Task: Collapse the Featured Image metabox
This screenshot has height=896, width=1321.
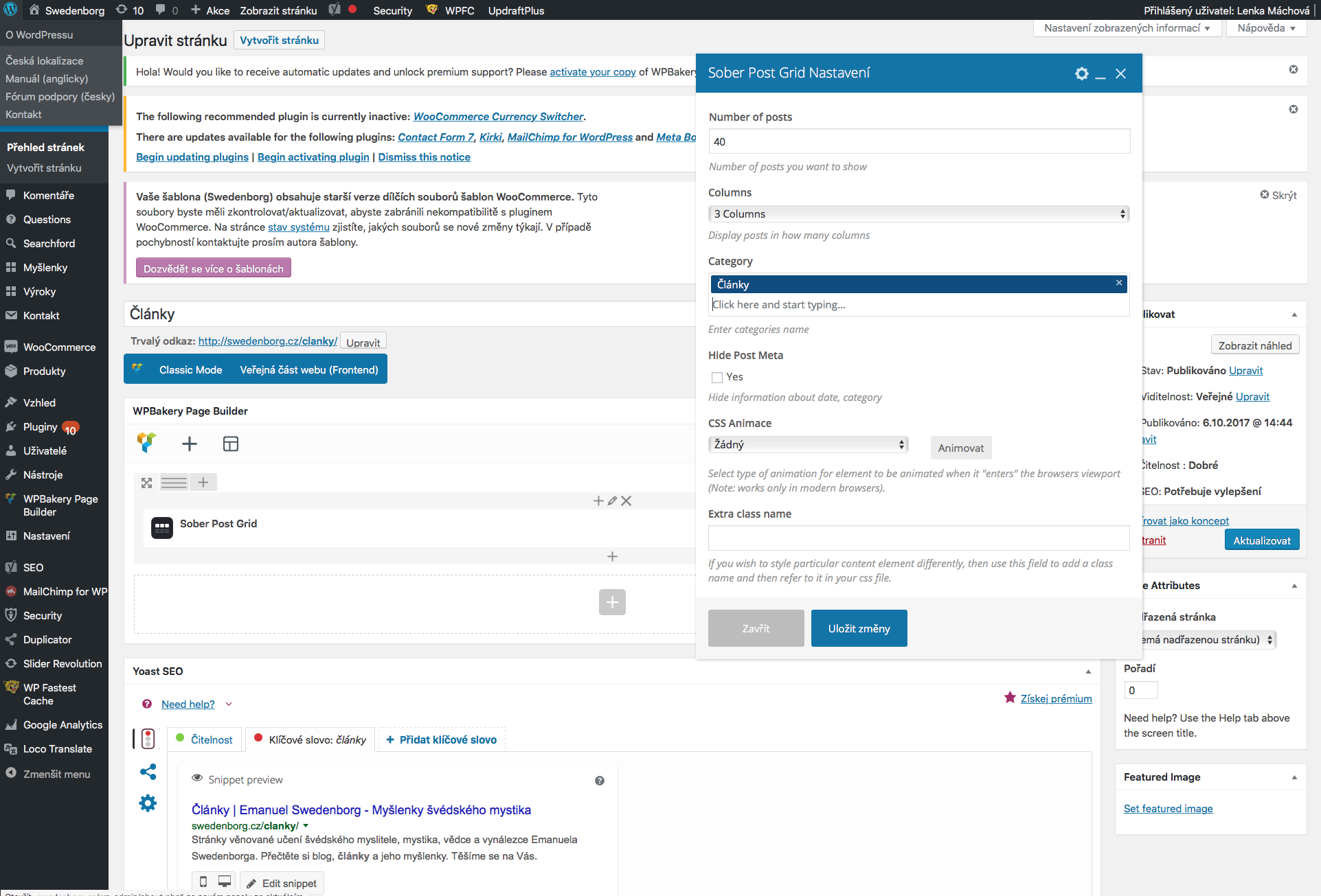Action: click(1294, 777)
